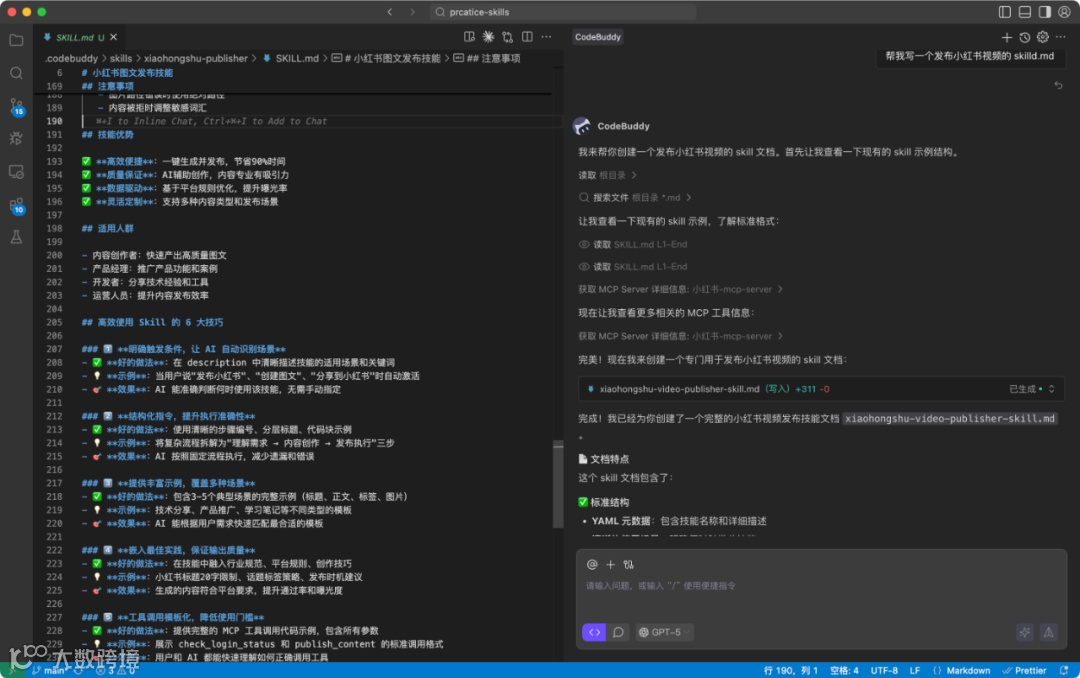Viewport: 1080px width, 678px height.
Task: Open MCP tools icon in chat input
Action: click(x=628, y=564)
